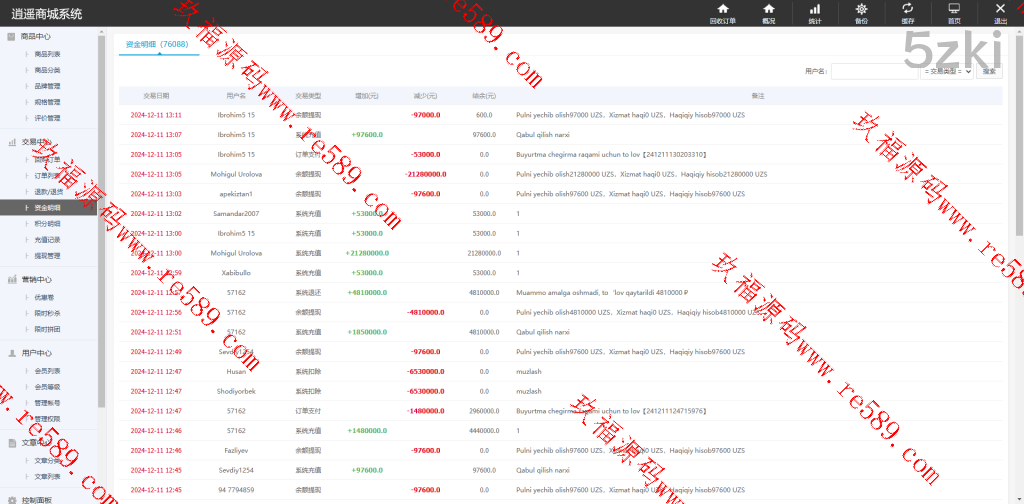Open 商品列表 sidebar link
Image resolution: width=1024 pixels, height=504 pixels.
coord(48,54)
